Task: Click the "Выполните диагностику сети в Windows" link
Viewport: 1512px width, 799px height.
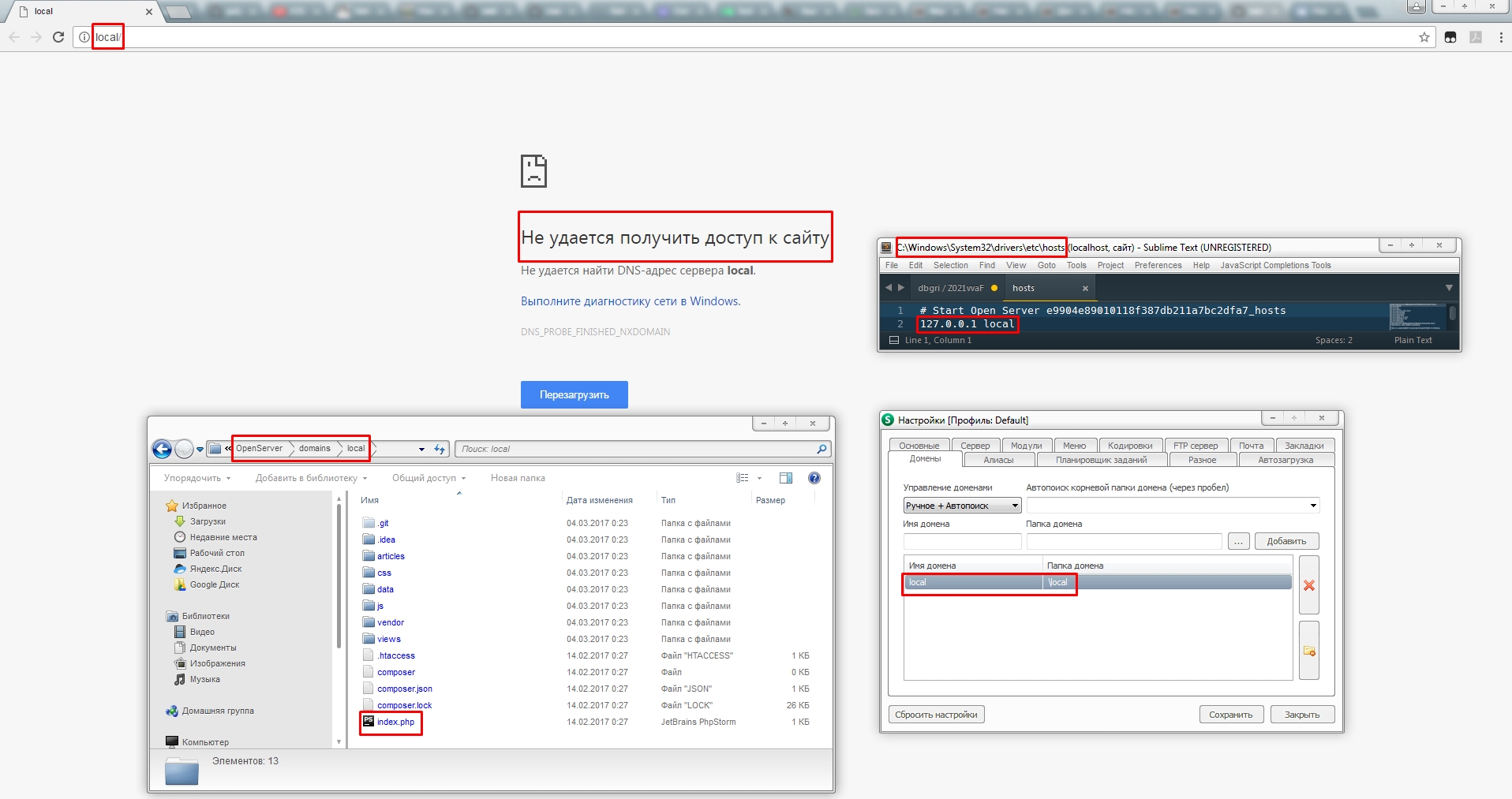Action: click(x=630, y=301)
